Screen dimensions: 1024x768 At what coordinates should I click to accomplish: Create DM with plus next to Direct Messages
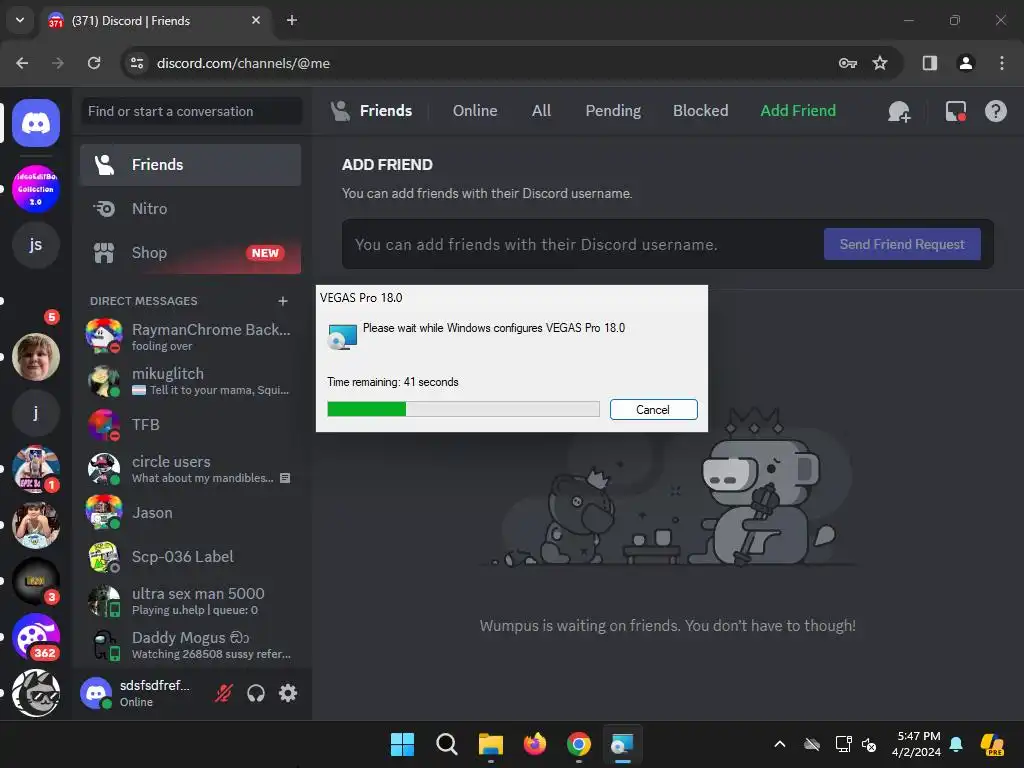(283, 301)
